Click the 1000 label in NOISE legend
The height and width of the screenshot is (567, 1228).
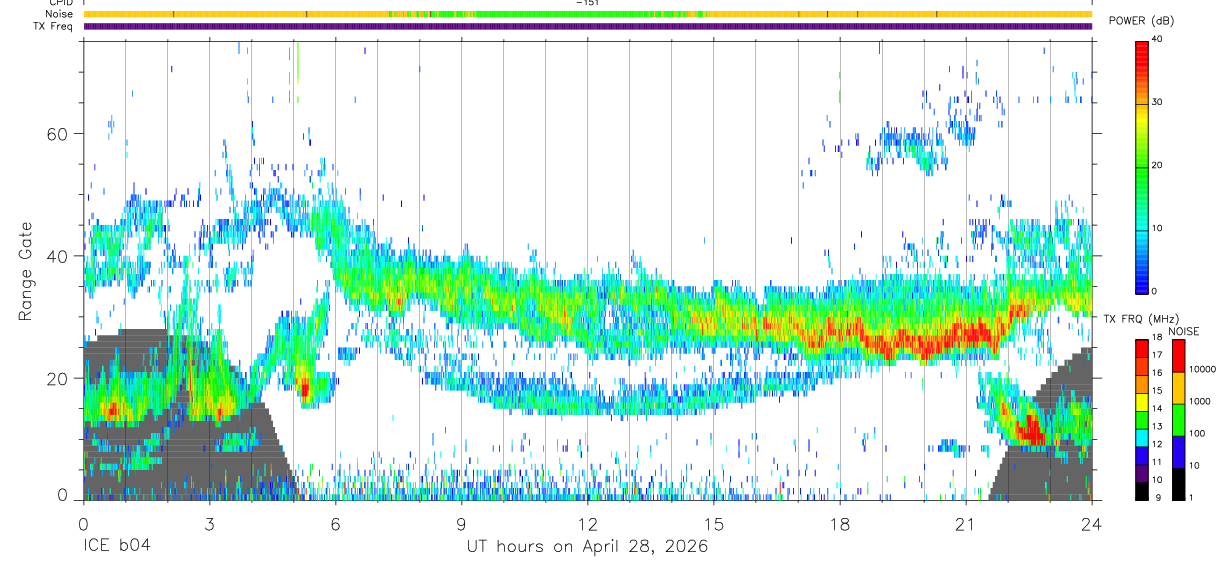1199,402
